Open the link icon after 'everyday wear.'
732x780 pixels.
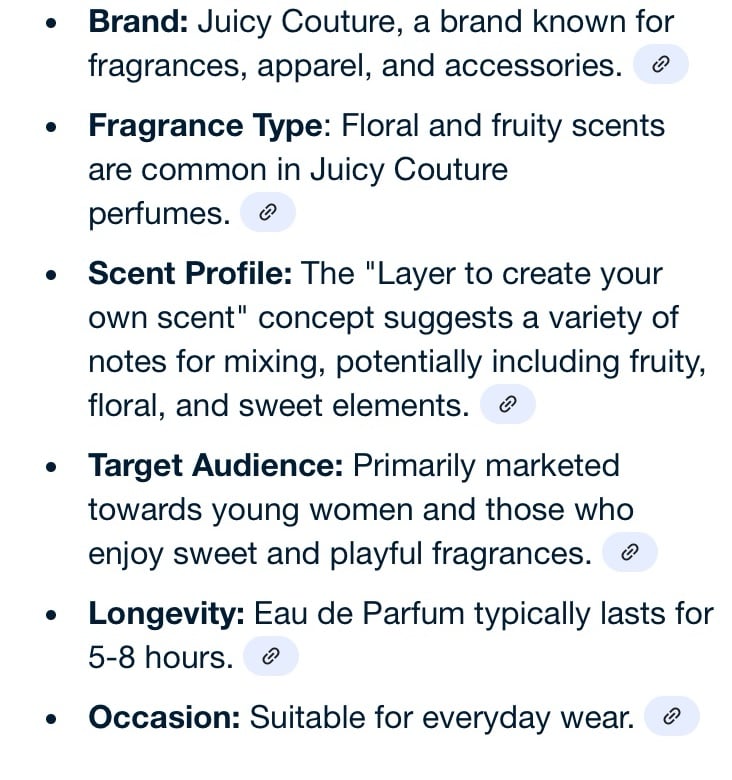click(672, 716)
